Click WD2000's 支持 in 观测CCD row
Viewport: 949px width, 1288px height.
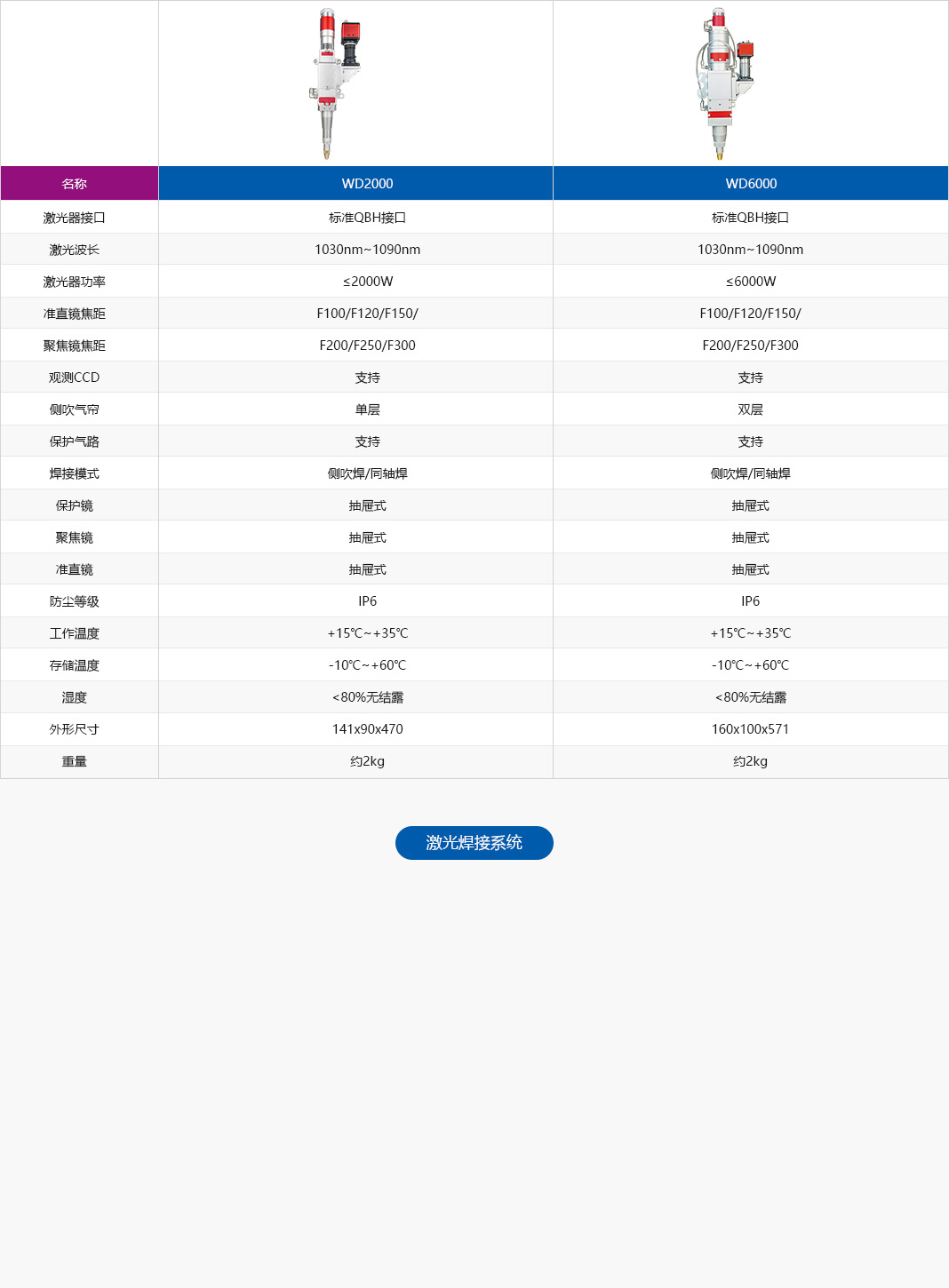pos(368,378)
